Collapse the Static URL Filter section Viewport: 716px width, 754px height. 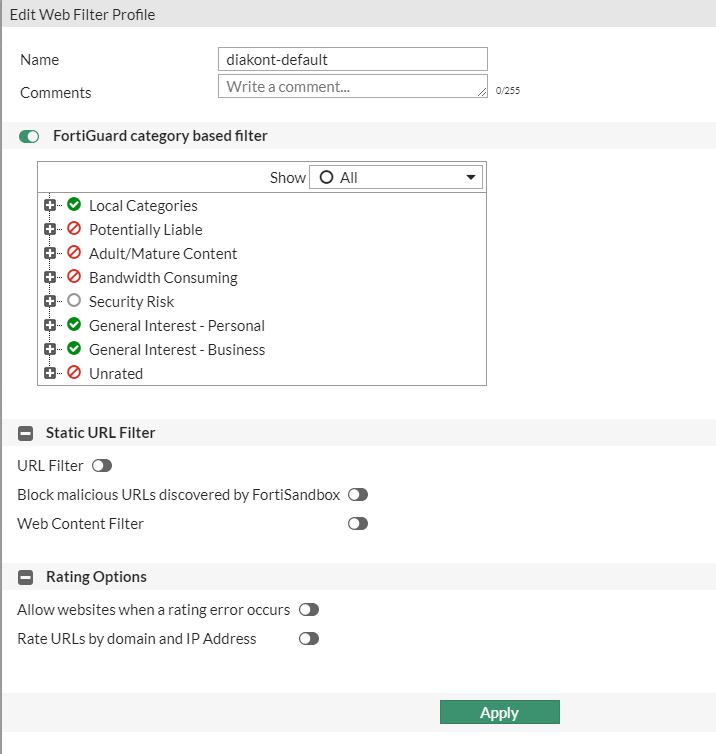26,433
